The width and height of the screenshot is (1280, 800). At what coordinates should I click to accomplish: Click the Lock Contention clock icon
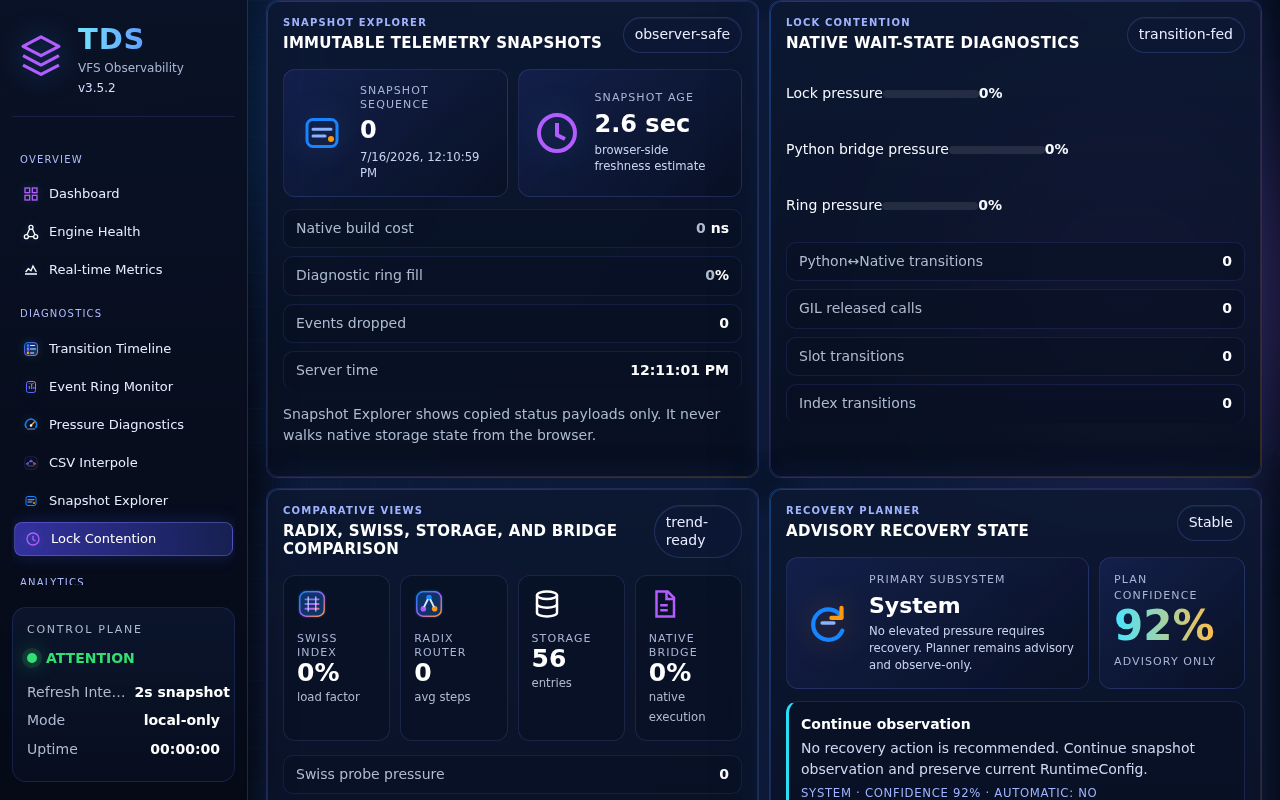click(x=33, y=539)
